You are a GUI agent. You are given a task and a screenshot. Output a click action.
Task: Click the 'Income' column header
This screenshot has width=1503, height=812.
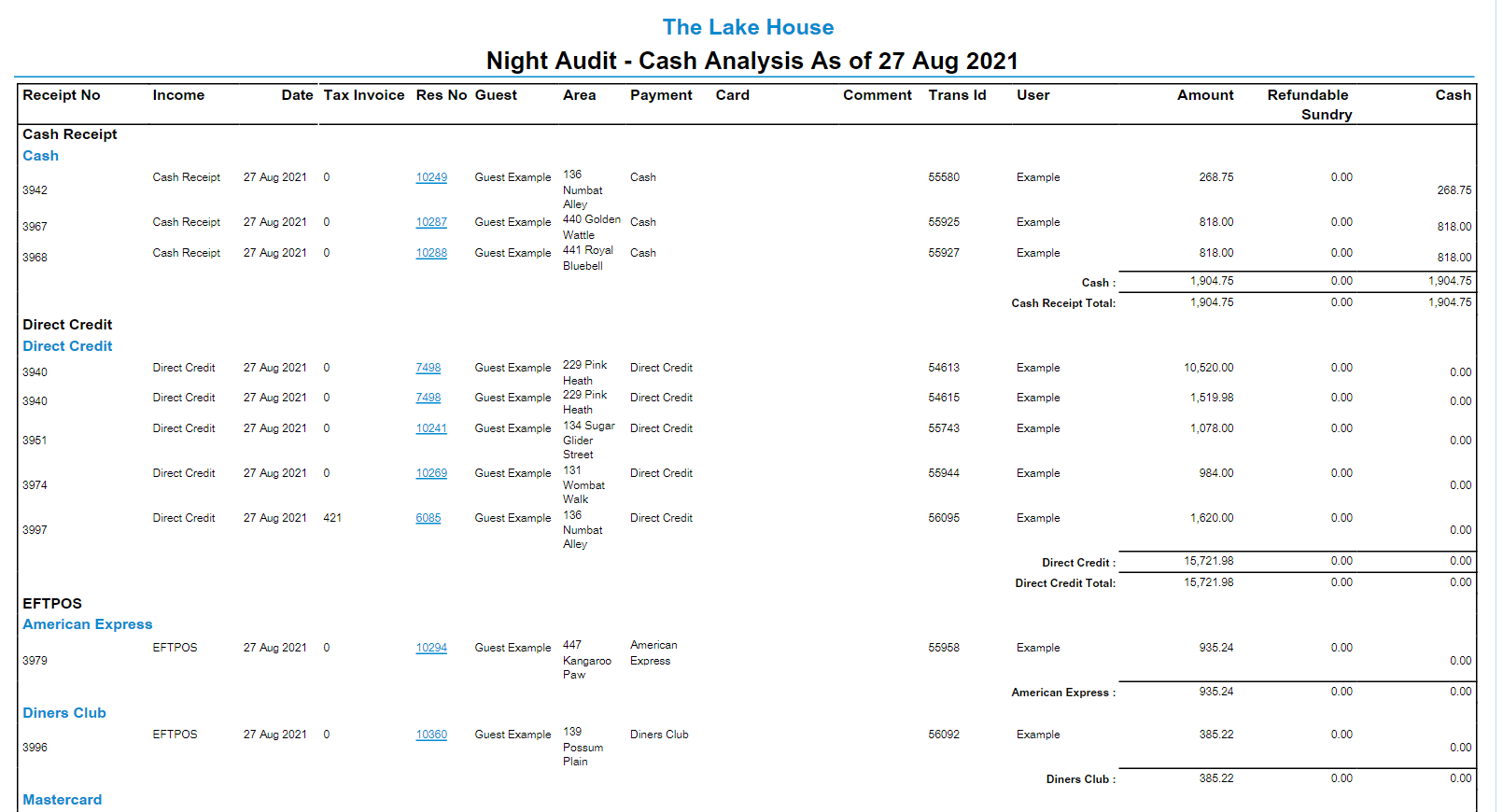click(178, 95)
